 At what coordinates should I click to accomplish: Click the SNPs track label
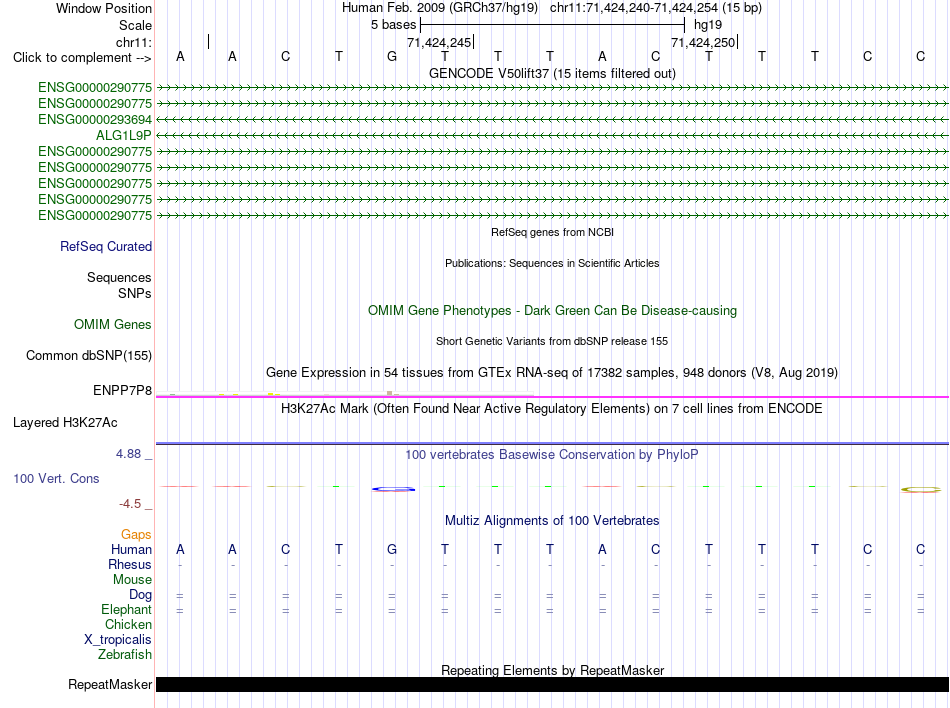(135, 293)
